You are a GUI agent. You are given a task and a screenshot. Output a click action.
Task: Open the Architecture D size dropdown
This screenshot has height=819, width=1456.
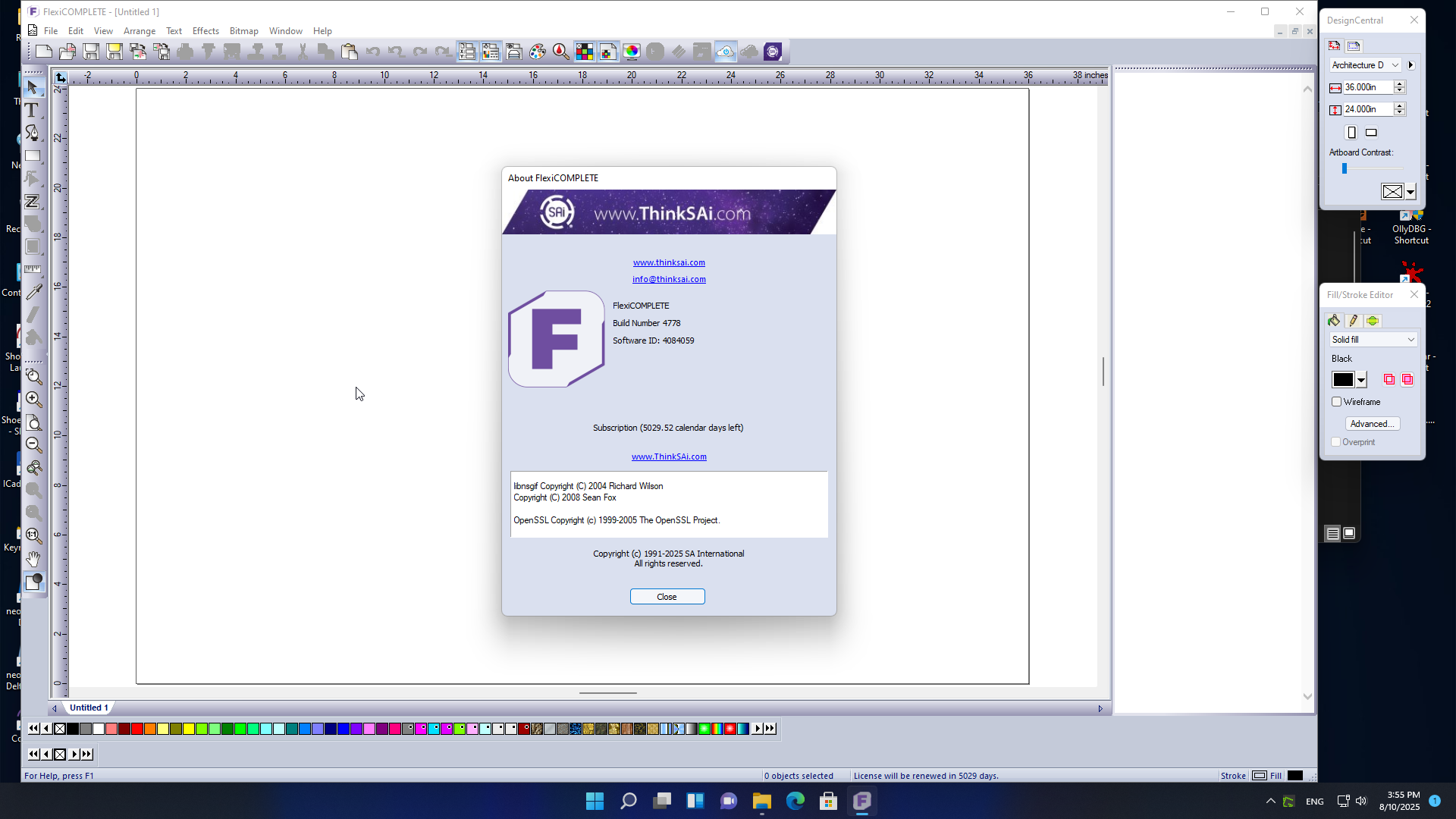[x=1395, y=65]
